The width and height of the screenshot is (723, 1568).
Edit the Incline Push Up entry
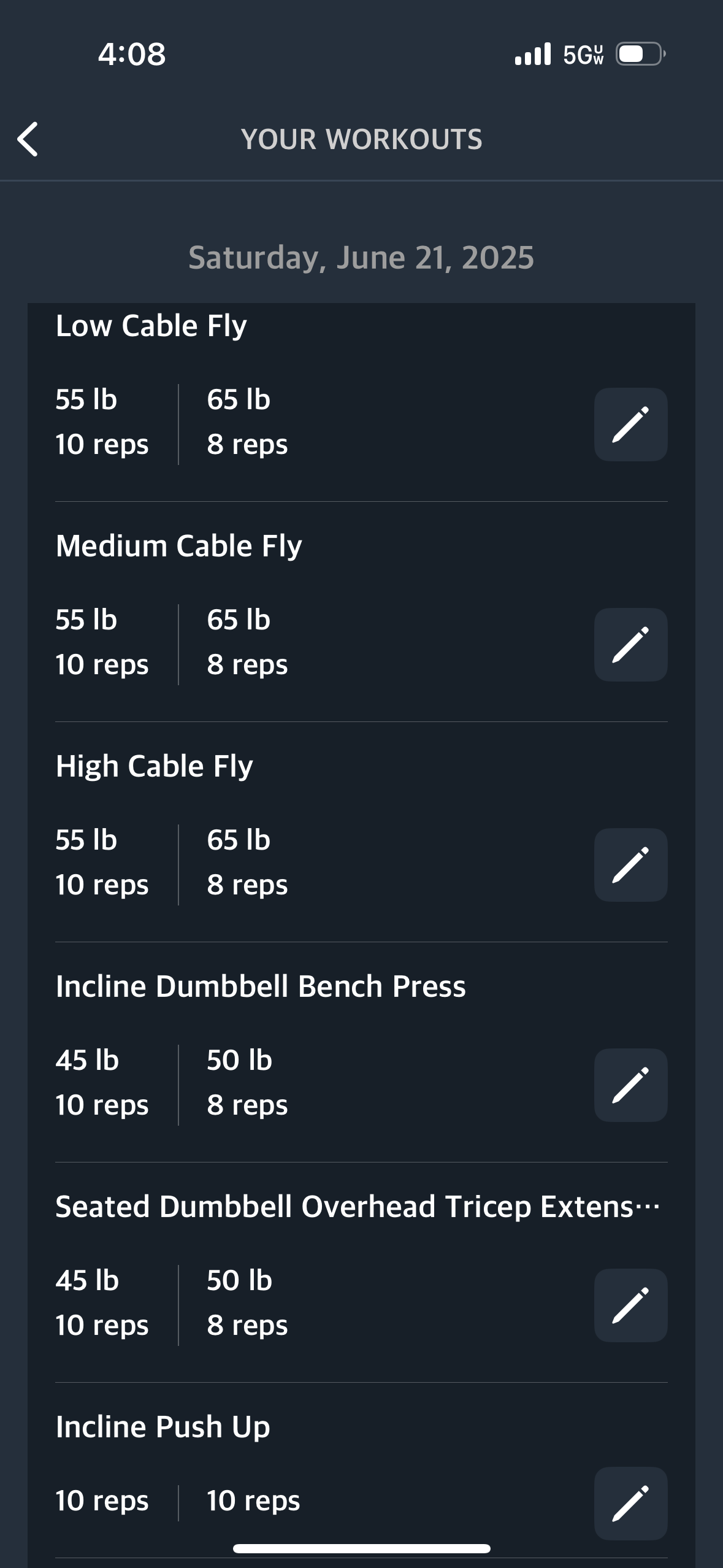click(630, 1504)
